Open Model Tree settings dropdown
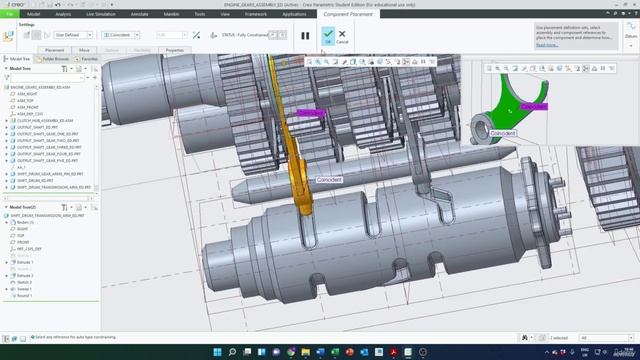The image size is (640, 360). pos(66,69)
